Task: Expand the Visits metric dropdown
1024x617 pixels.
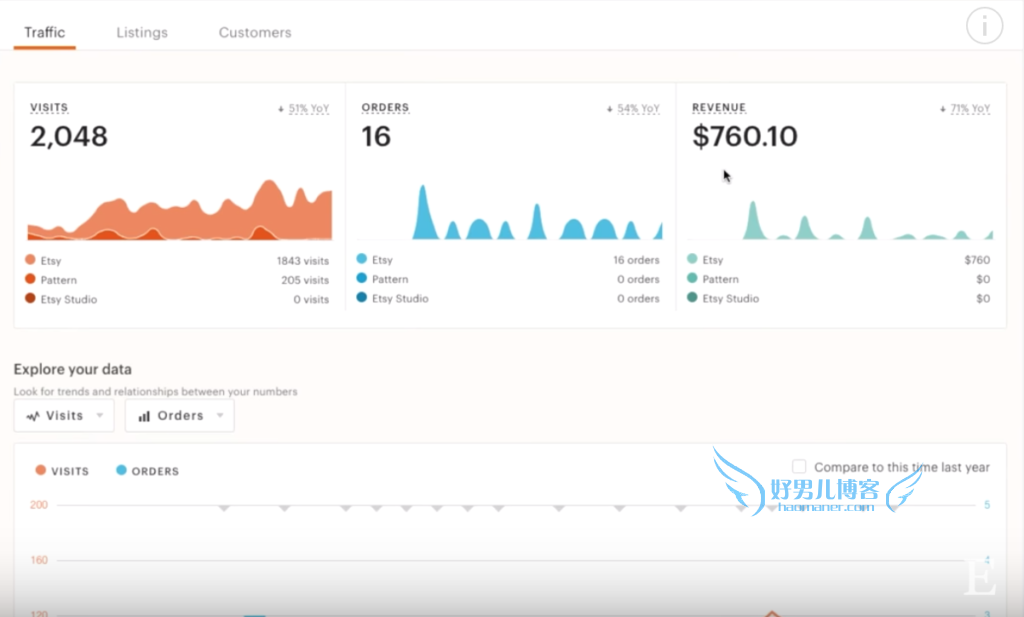Action: pos(64,416)
